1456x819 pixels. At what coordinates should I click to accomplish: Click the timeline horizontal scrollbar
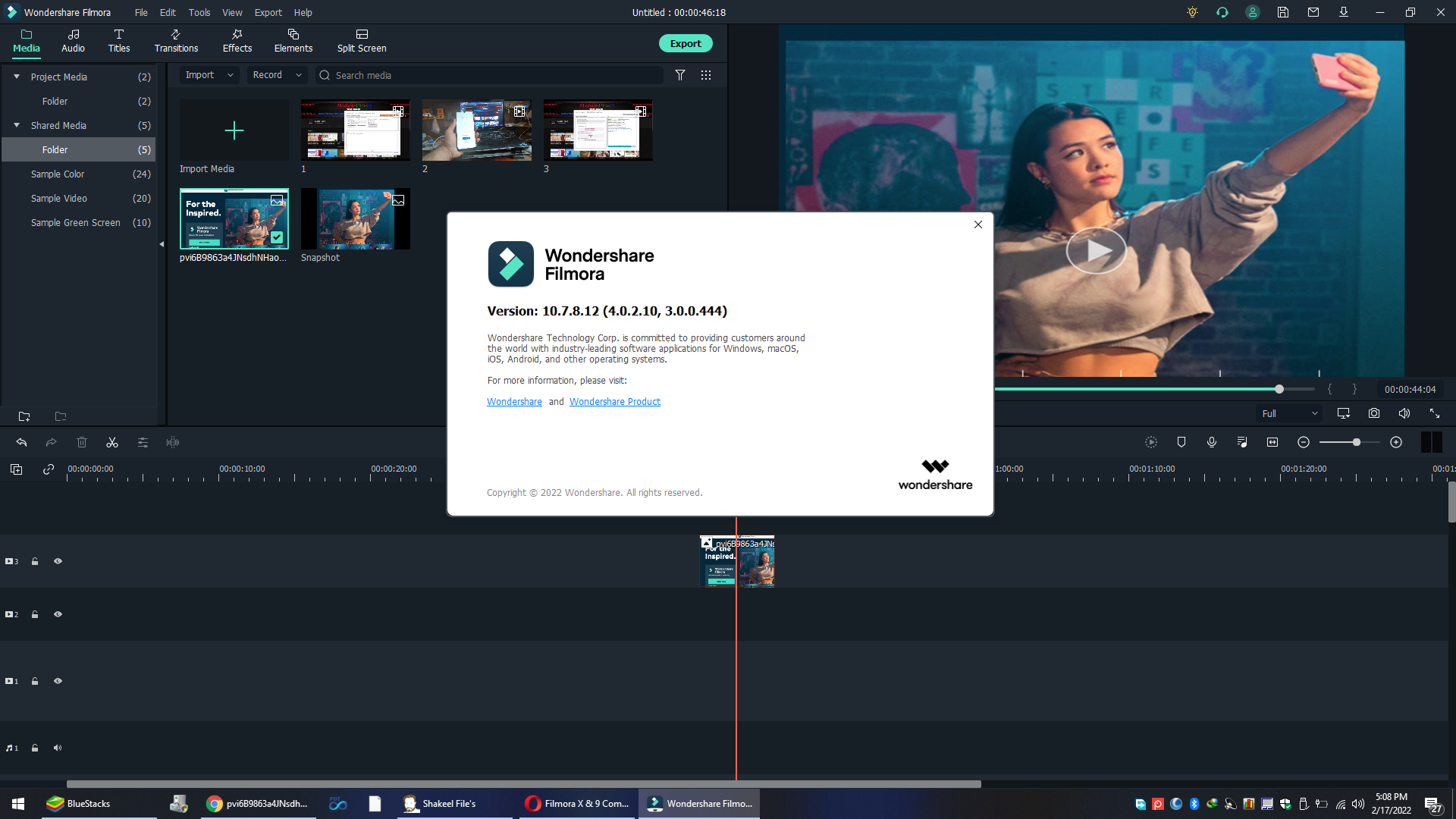(523, 784)
